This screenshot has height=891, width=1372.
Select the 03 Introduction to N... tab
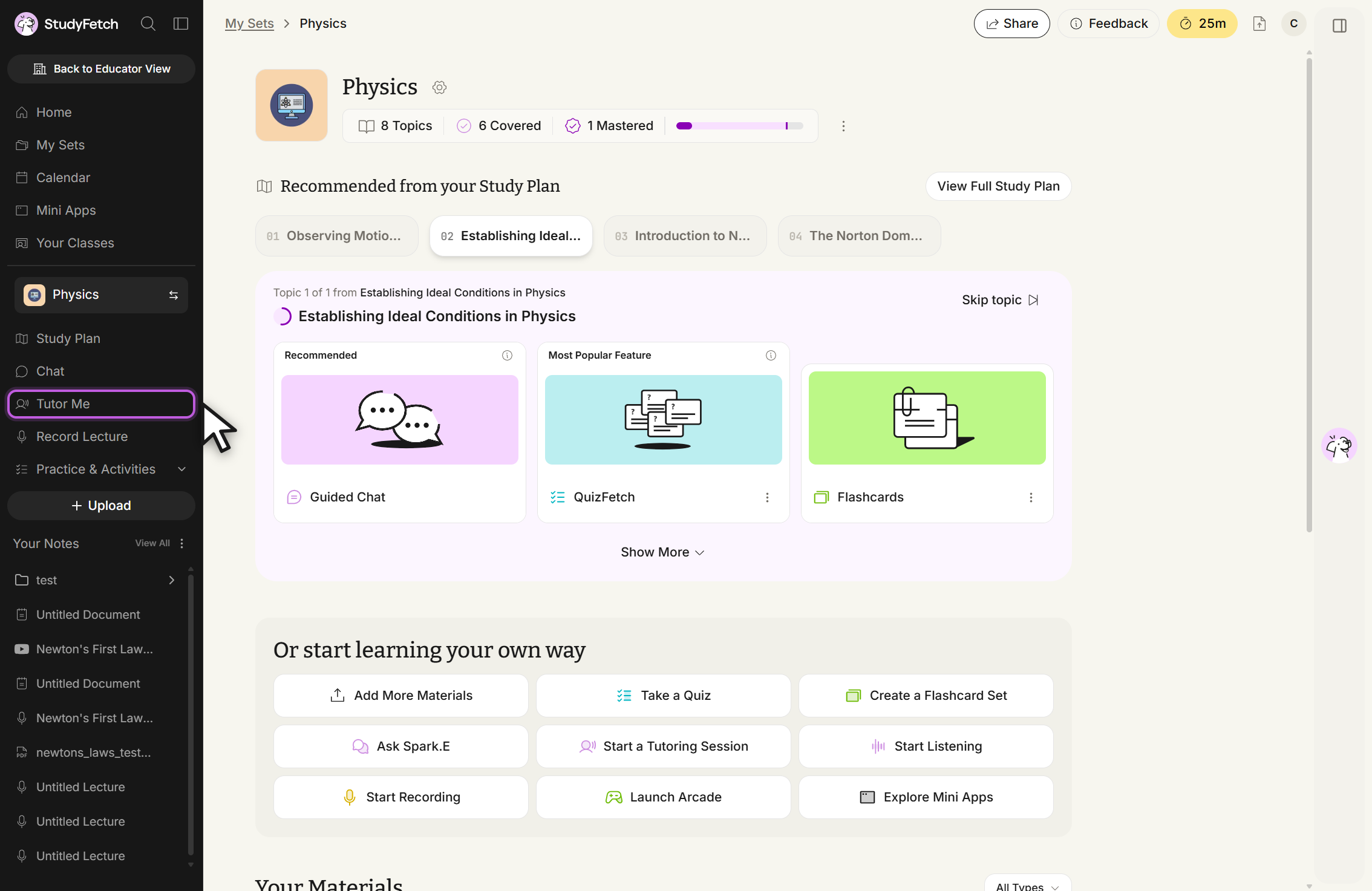(685, 236)
